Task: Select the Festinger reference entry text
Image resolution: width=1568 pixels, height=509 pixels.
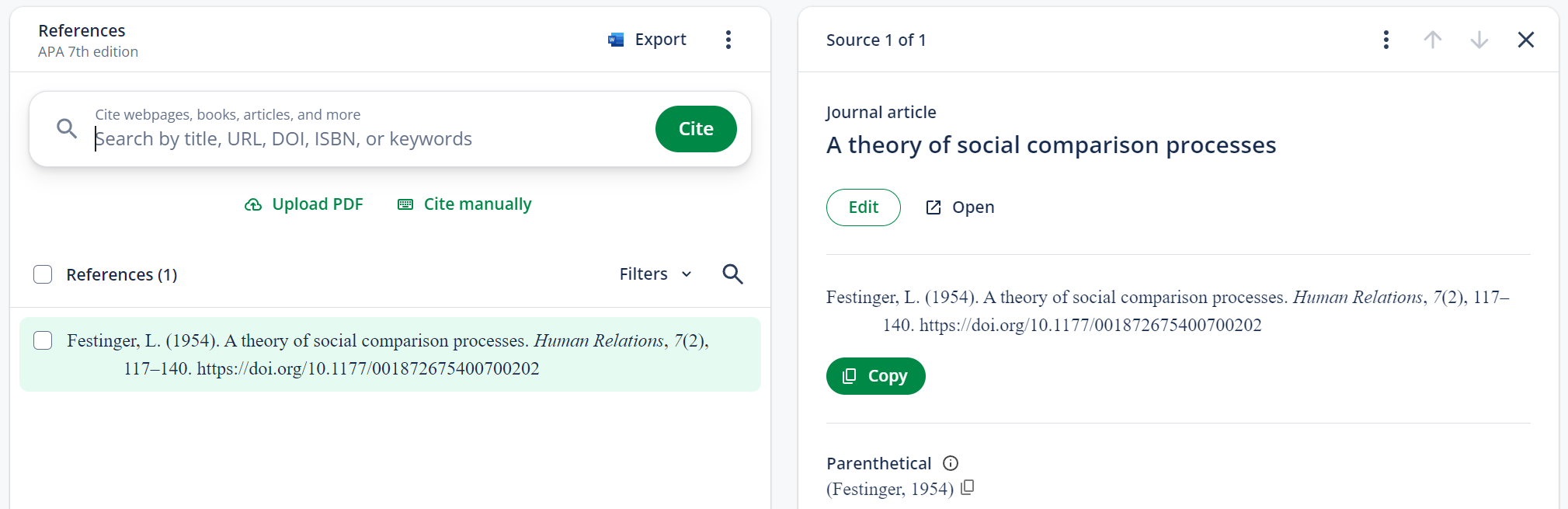Action: click(x=388, y=354)
